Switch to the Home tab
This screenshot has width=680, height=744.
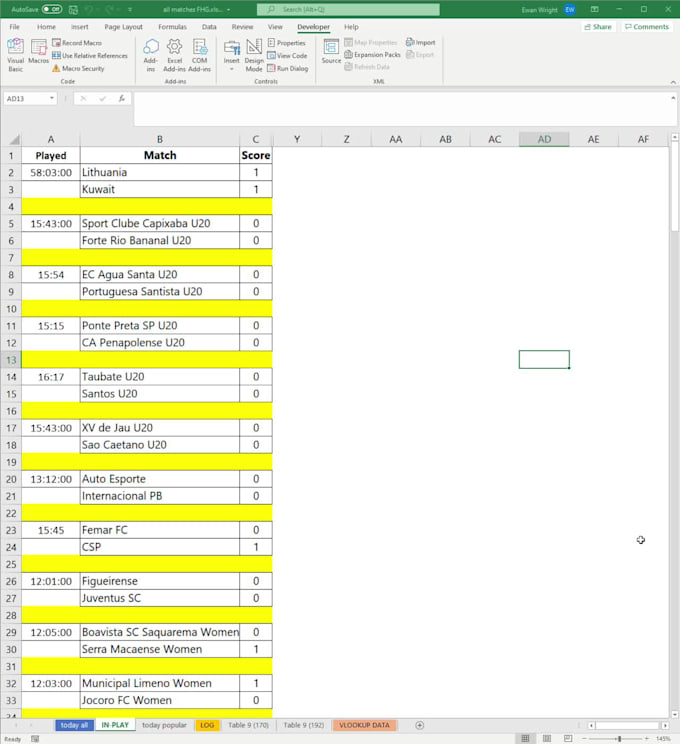[x=46, y=27]
